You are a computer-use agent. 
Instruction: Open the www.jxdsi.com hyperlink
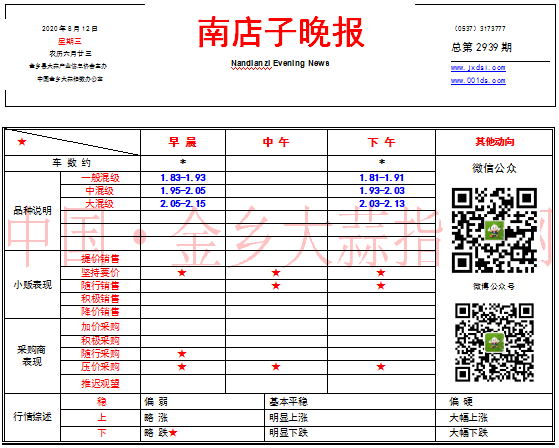click(478, 68)
